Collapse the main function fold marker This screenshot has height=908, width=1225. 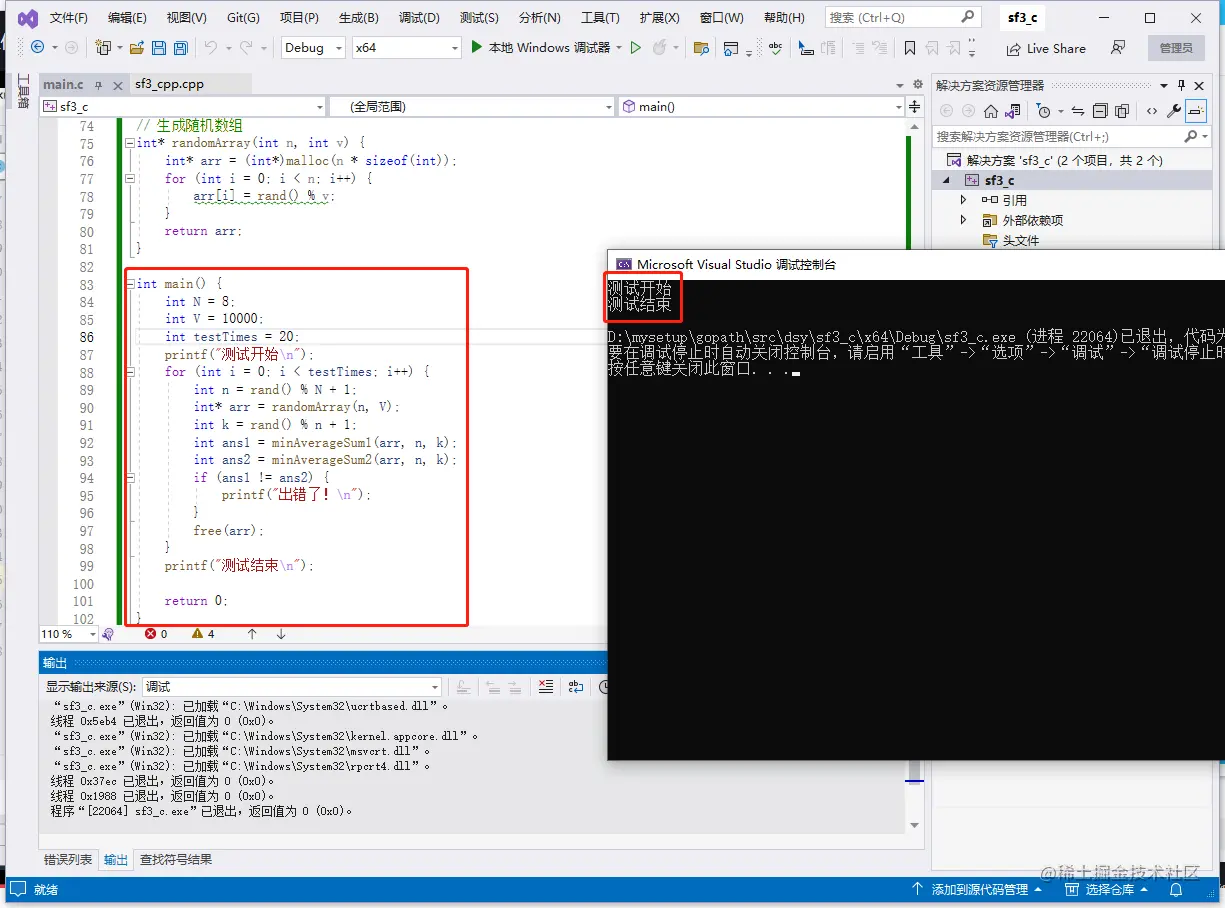coord(130,284)
